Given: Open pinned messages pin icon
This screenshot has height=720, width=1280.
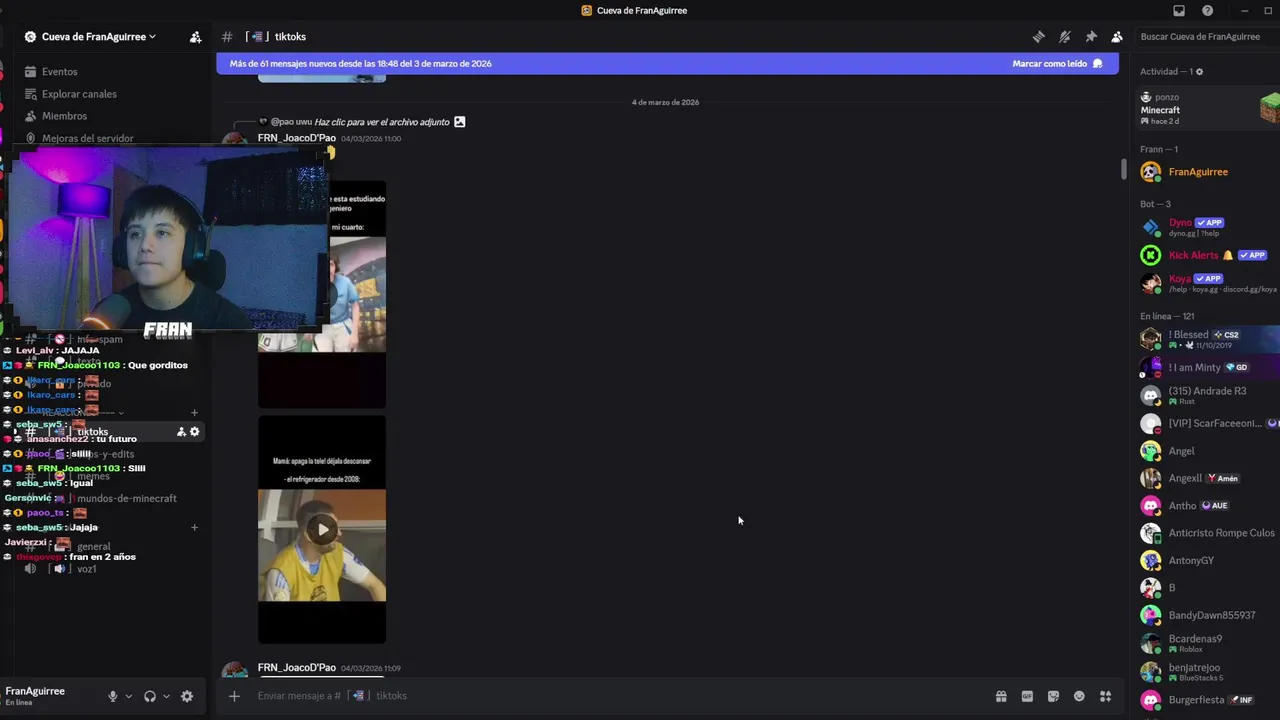Looking at the screenshot, I should pyautogui.click(x=1091, y=37).
